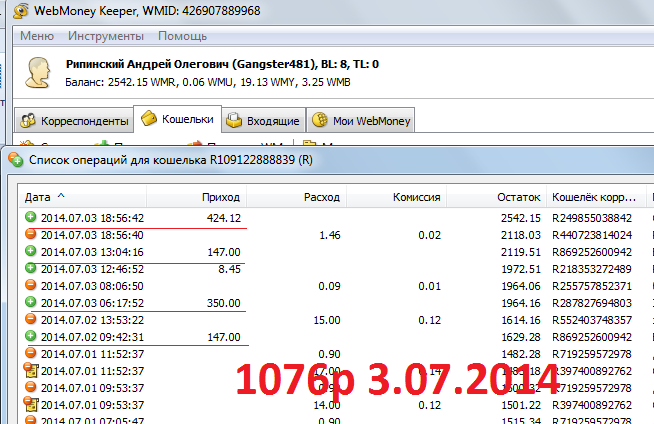Screen dimensions: 654x424
Task: Click green income icon for 12:46:52 operation
Action: [x=30, y=268]
